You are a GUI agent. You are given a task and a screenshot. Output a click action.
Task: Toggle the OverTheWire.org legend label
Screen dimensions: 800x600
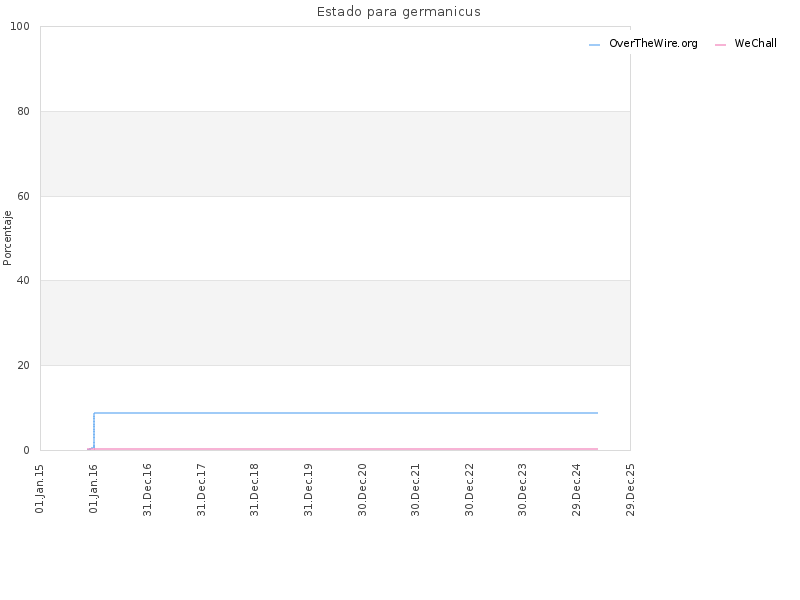pos(653,43)
